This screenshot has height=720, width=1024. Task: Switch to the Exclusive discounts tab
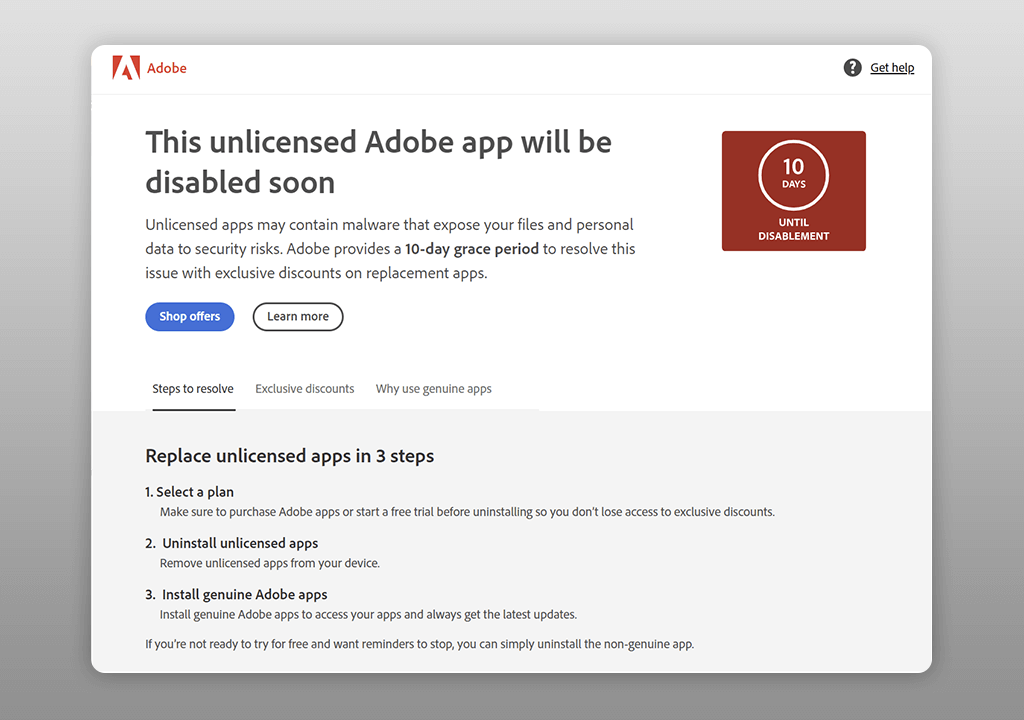coord(304,389)
